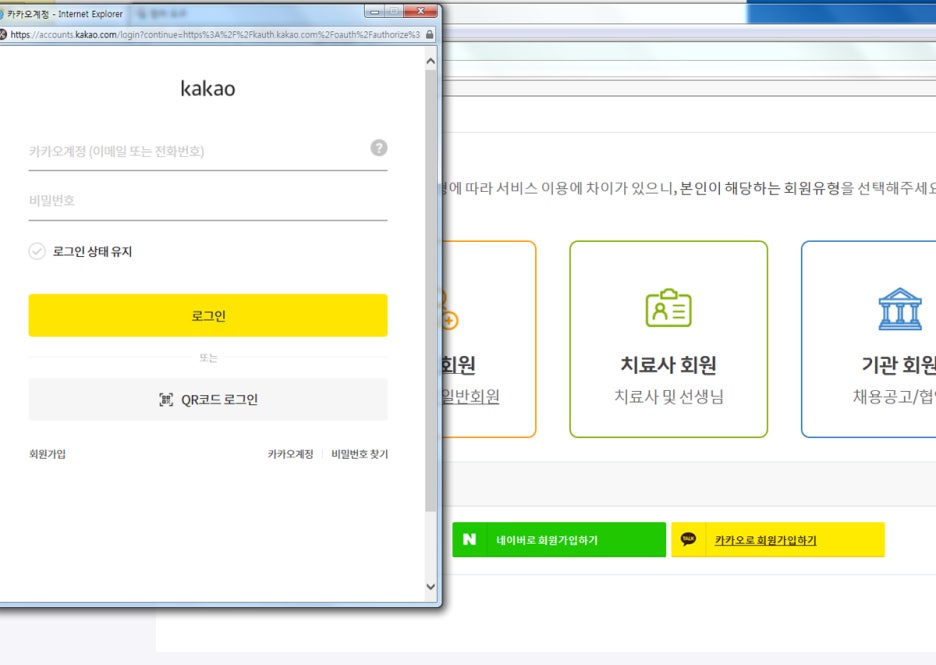Click the 비밀번호 찾기 link

point(359,454)
